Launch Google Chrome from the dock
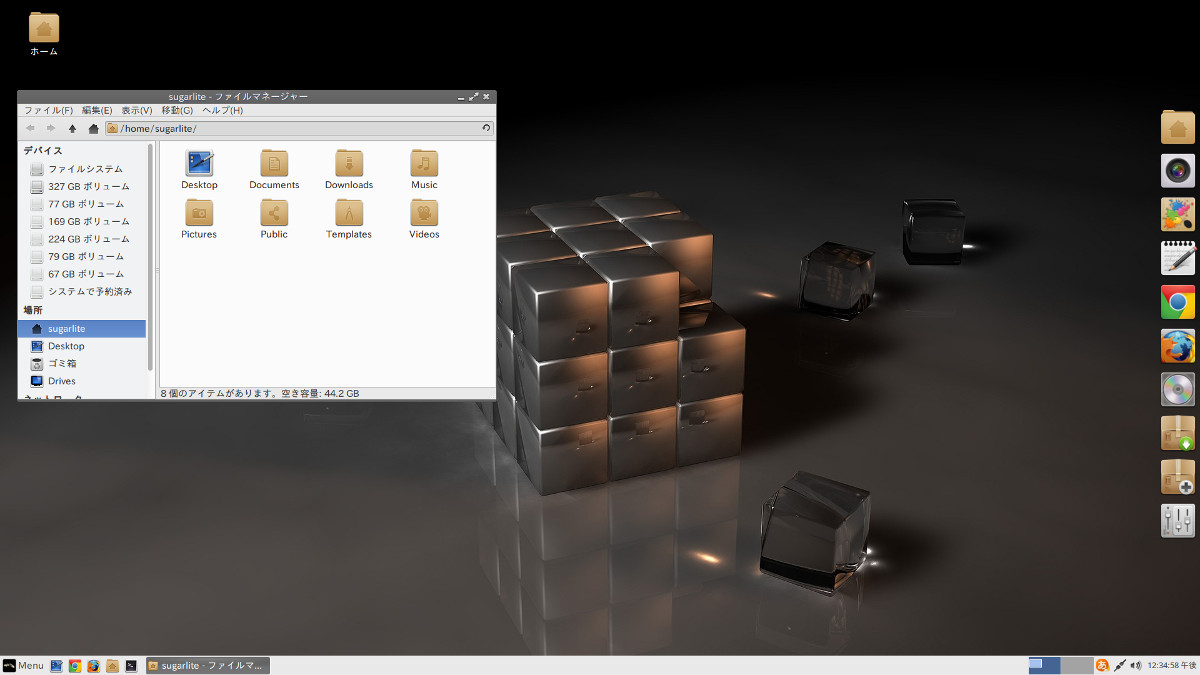The image size is (1200, 675). [x=1178, y=302]
